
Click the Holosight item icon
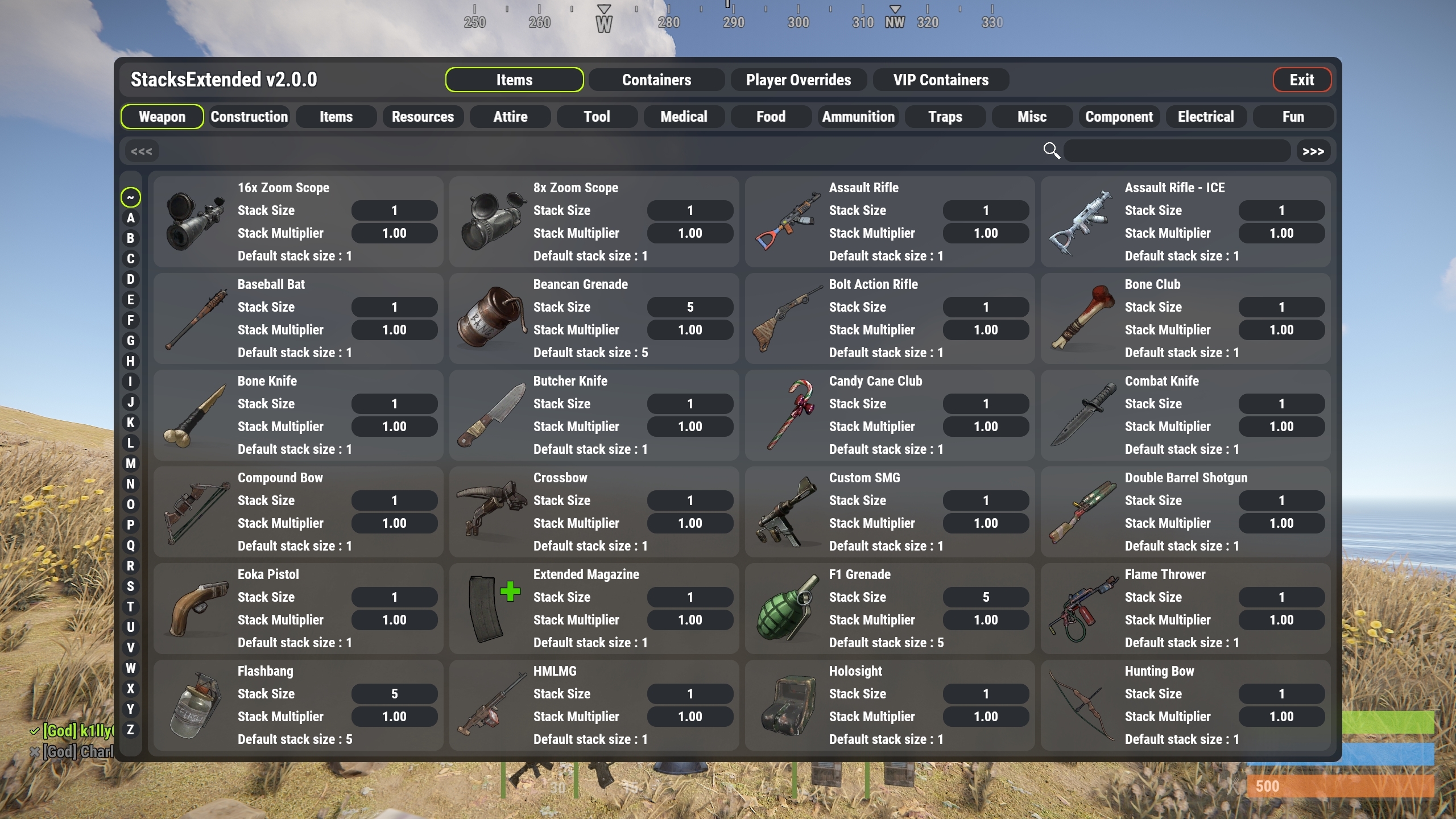click(787, 705)
